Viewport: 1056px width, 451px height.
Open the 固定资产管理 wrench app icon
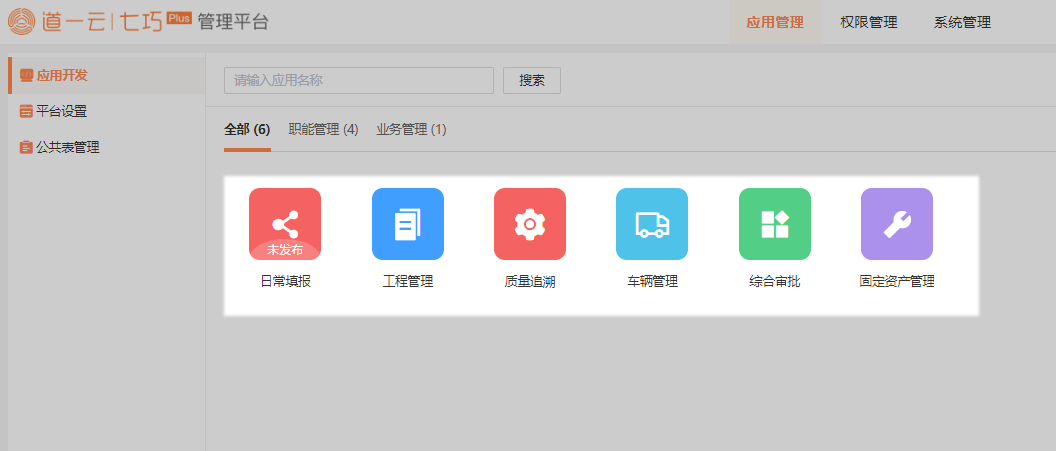897,223
